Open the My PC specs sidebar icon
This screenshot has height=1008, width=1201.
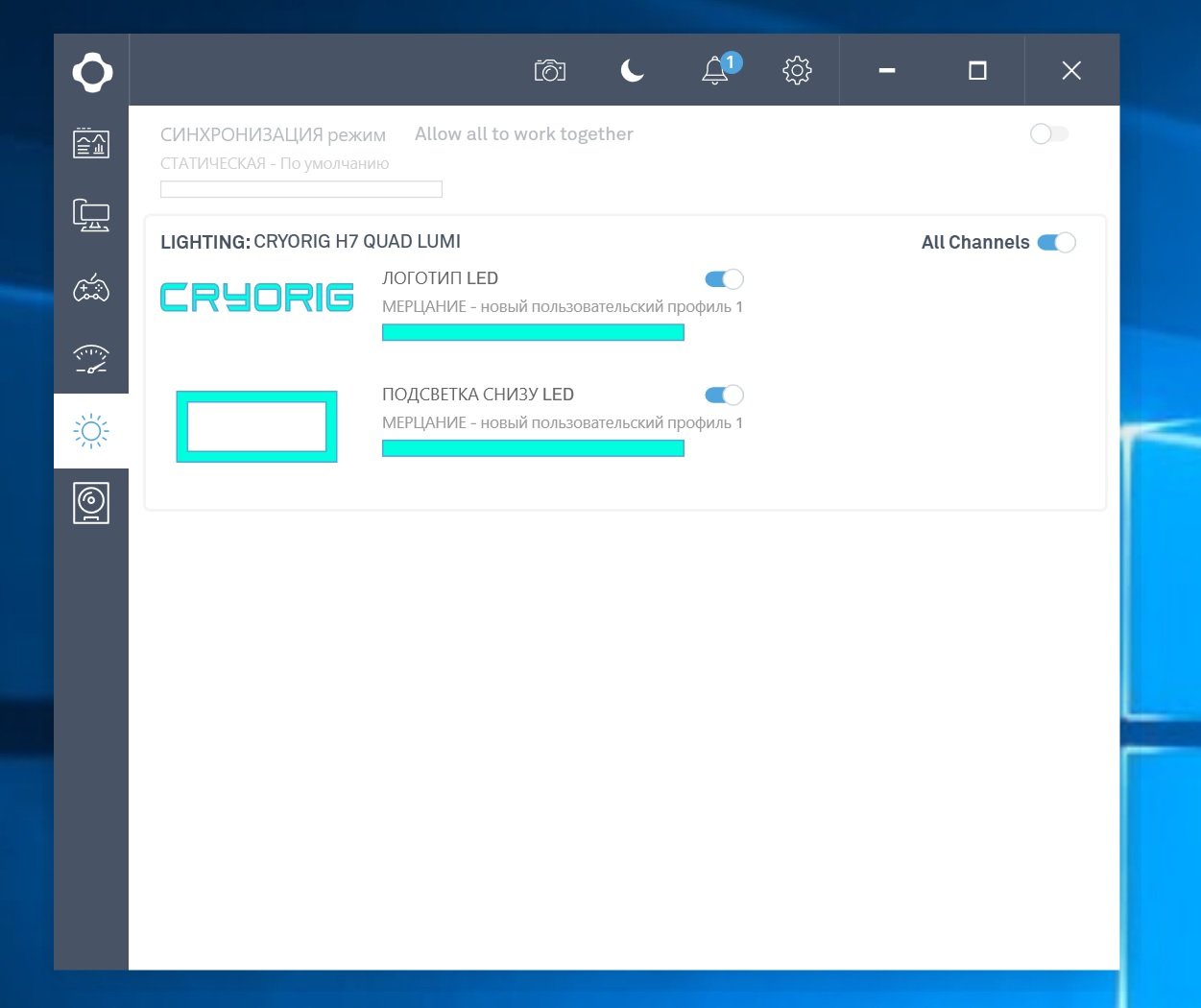click(91, 215)
